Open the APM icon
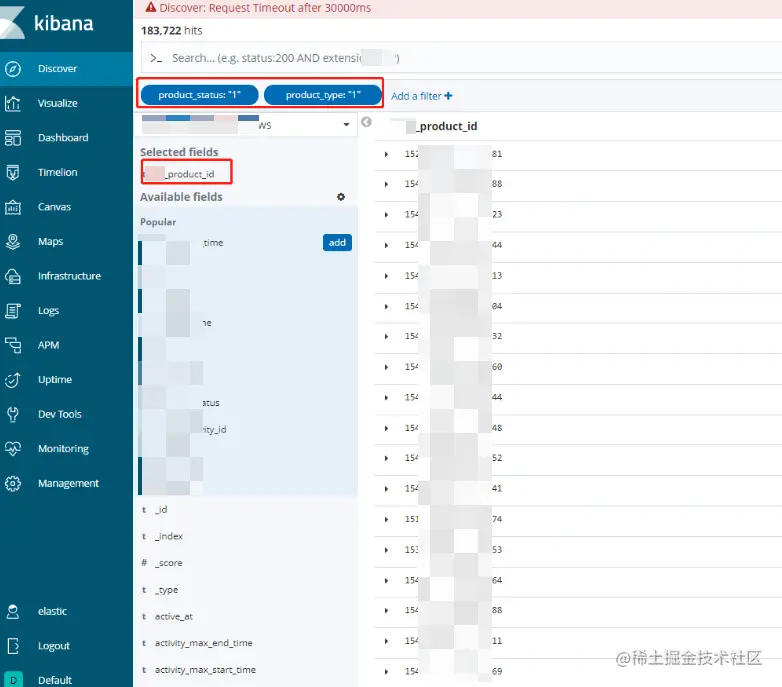Viewport: 782px width, 687px height. point(12,345)
